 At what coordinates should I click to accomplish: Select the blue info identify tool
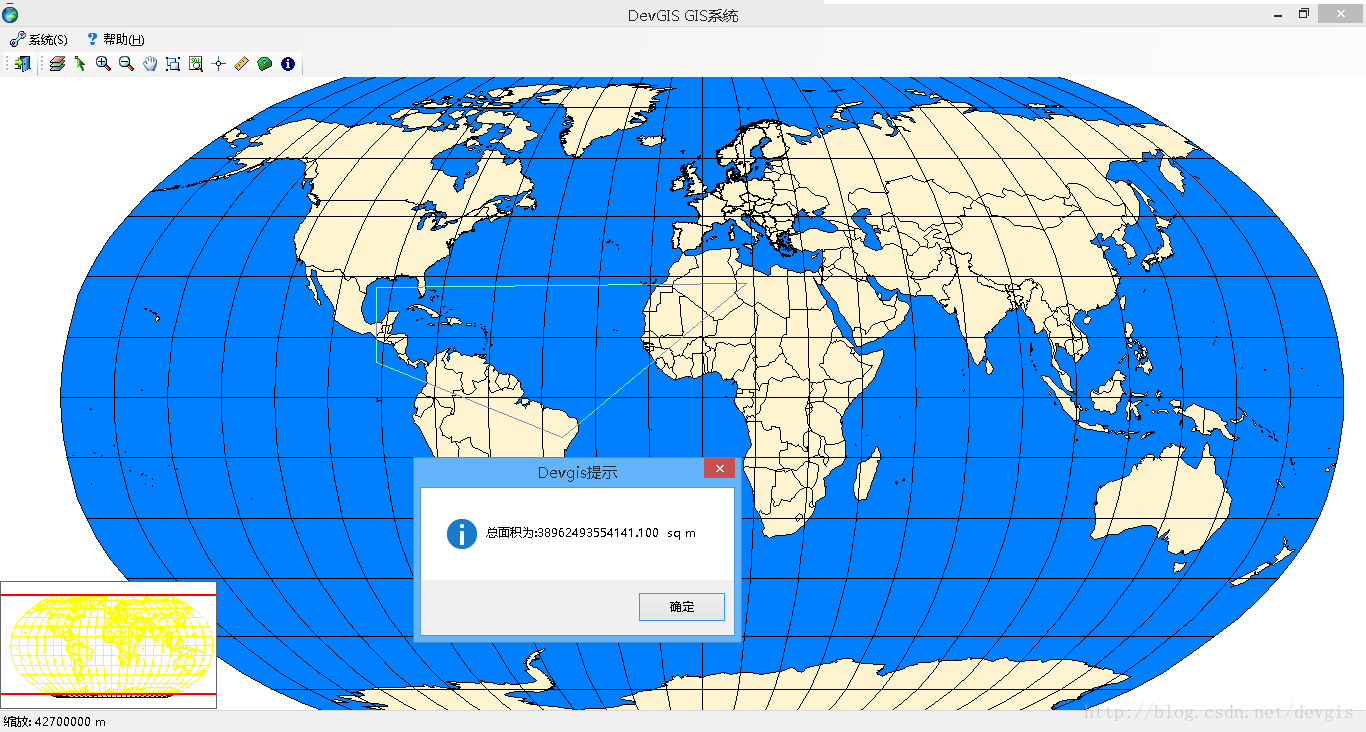click(x=288, y=64)
